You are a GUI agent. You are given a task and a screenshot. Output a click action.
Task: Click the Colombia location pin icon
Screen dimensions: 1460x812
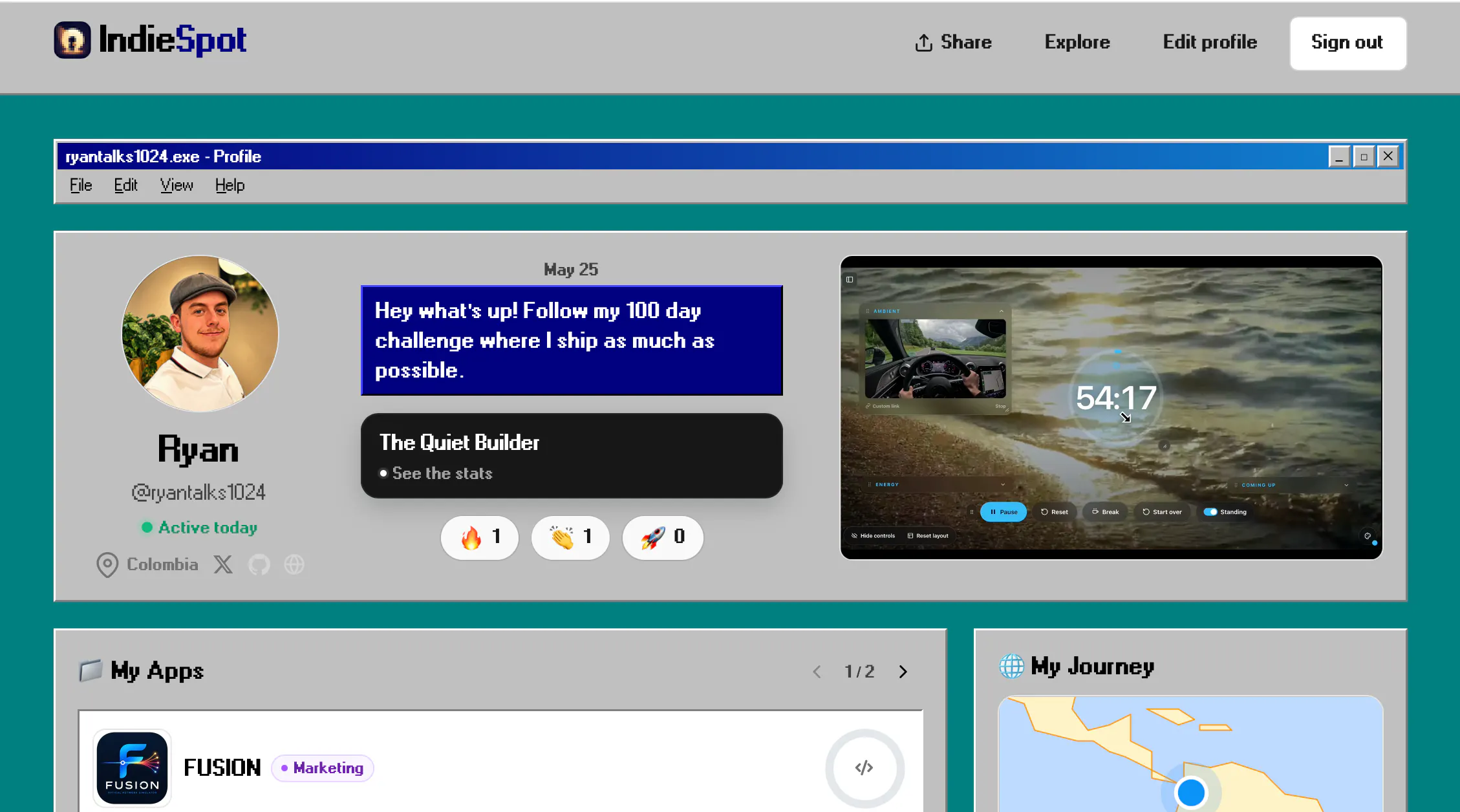(107, 564)
